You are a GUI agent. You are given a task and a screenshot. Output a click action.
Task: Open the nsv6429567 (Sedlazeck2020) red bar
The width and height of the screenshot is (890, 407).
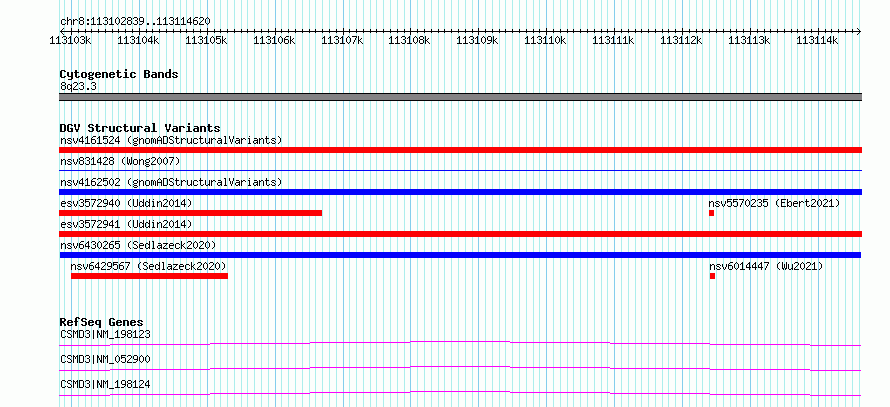pyautogui.click(x=149, y=276)
